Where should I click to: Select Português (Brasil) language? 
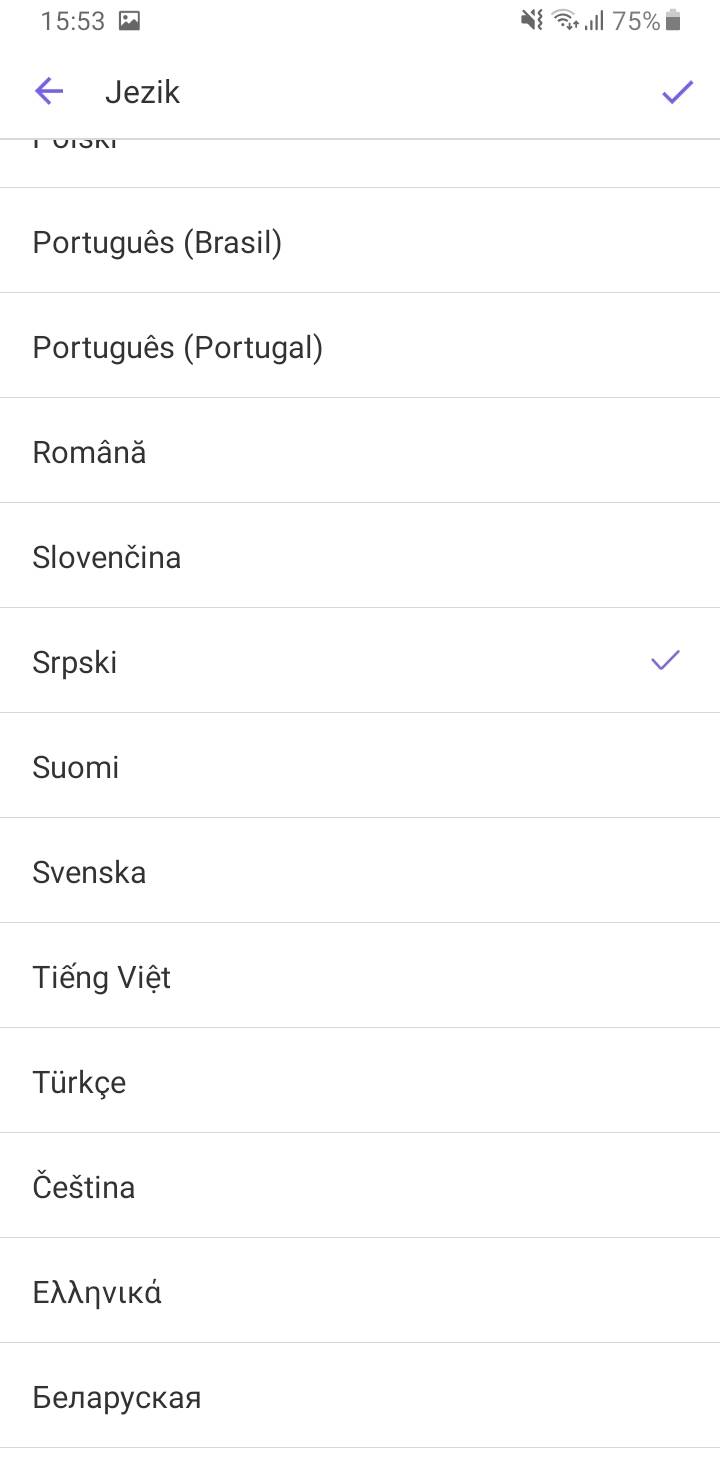tap(157, 243)
